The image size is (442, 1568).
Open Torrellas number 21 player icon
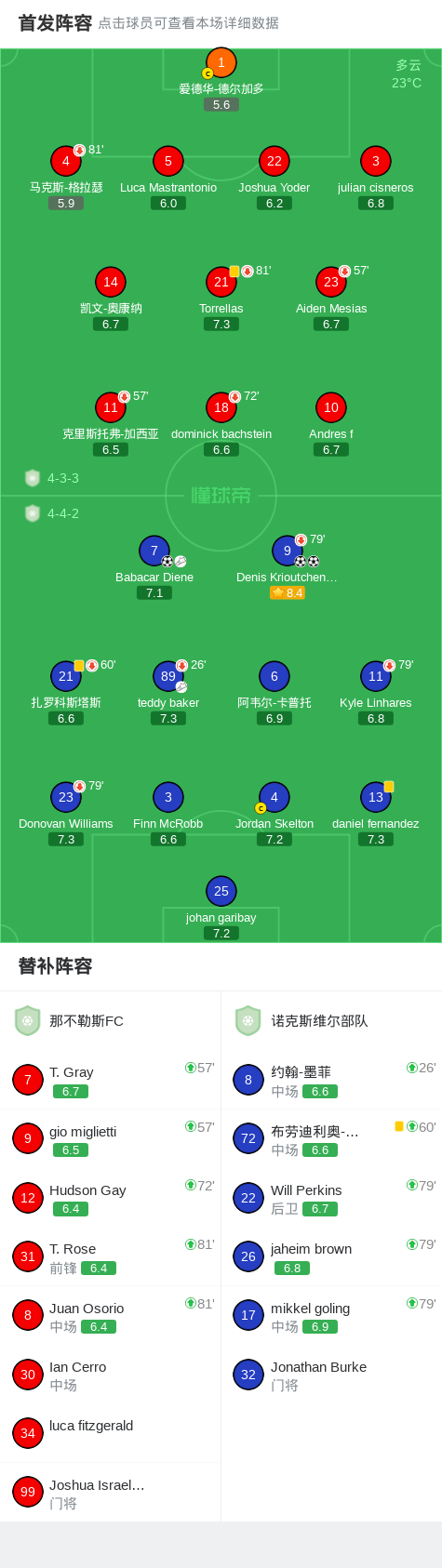(221, 282)
